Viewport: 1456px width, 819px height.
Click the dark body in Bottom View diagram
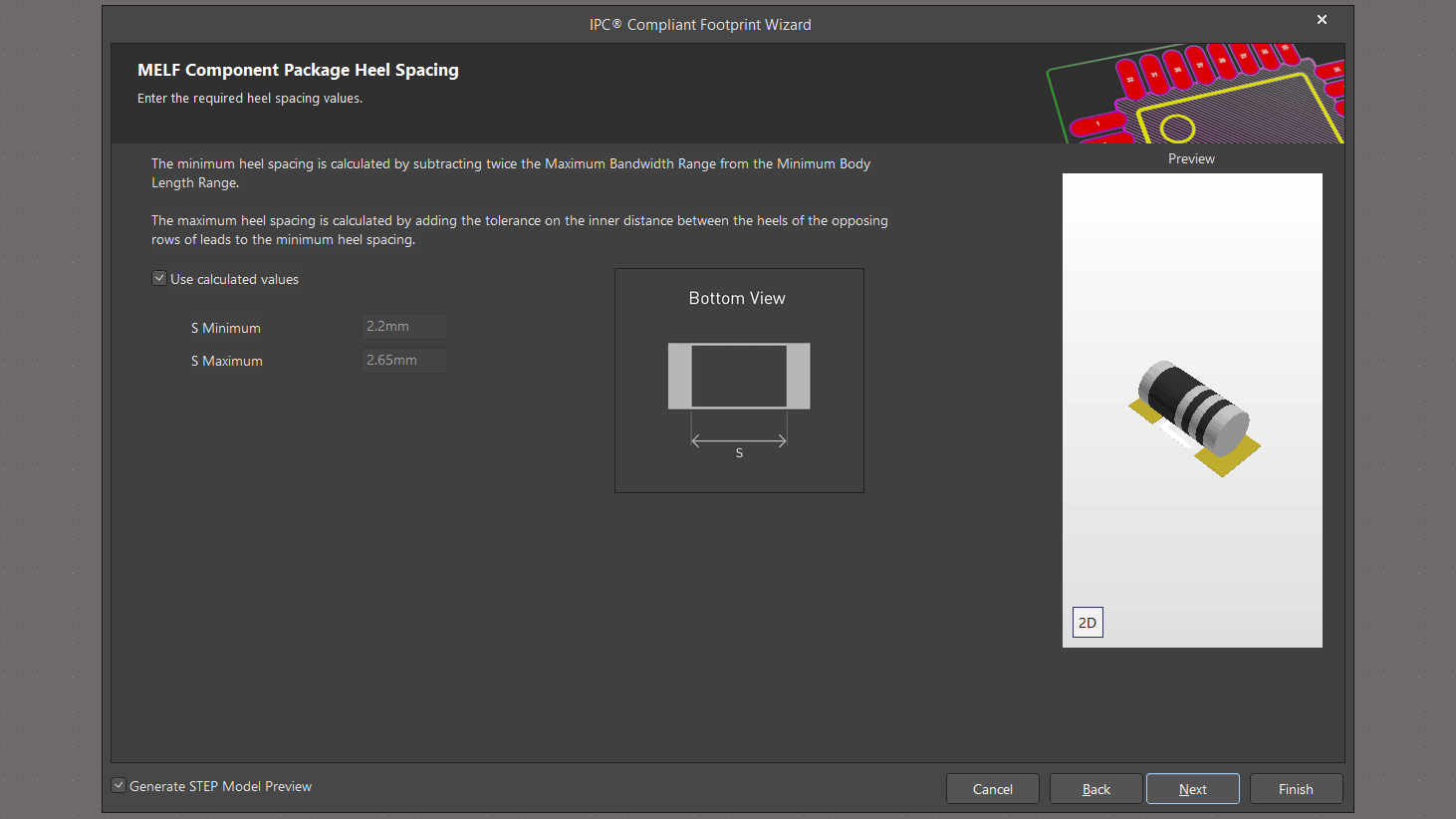(x=739, y=376)
